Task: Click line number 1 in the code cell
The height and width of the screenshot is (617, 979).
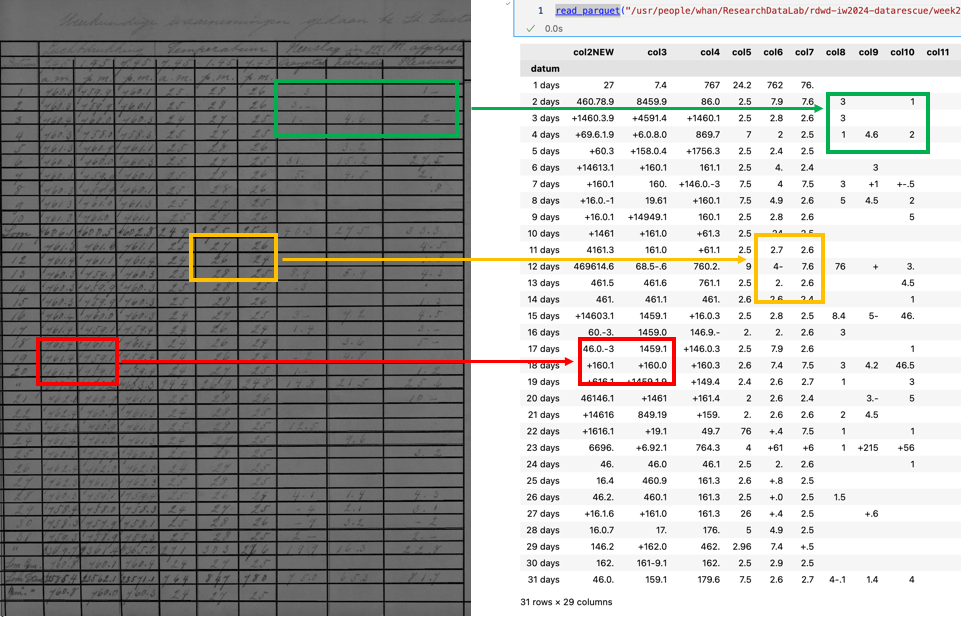Action: click(x=540, y=10)
